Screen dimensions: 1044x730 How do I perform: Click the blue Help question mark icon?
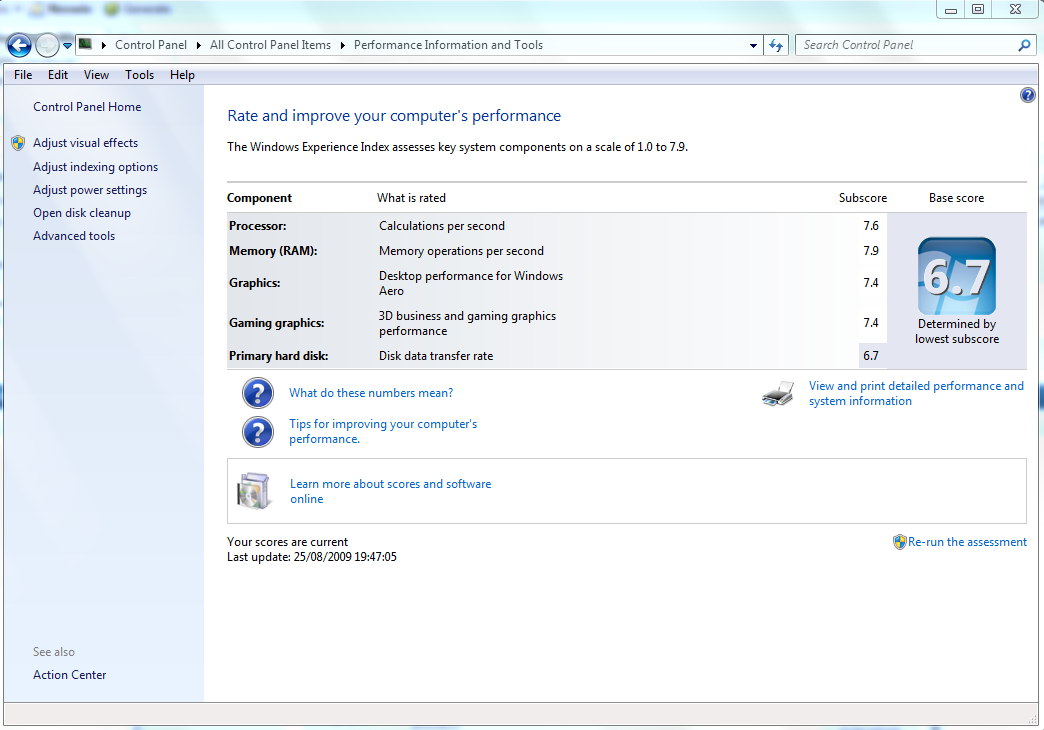[1027, 94]
